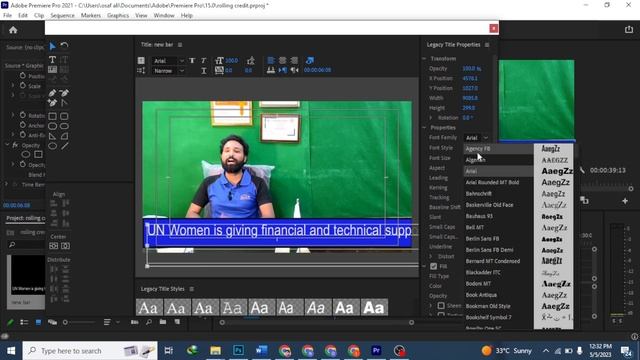Click the Windows taskbar search box
The height and width of the screenshot is (360, 640).
(90, 351)
